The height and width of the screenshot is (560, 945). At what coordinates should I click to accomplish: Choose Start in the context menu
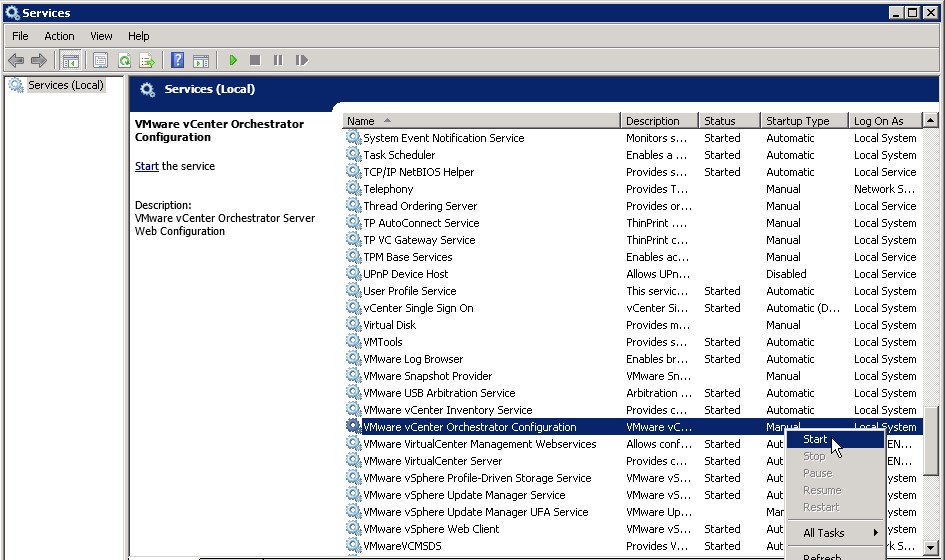pyautogui.click(x=815, y=439)
